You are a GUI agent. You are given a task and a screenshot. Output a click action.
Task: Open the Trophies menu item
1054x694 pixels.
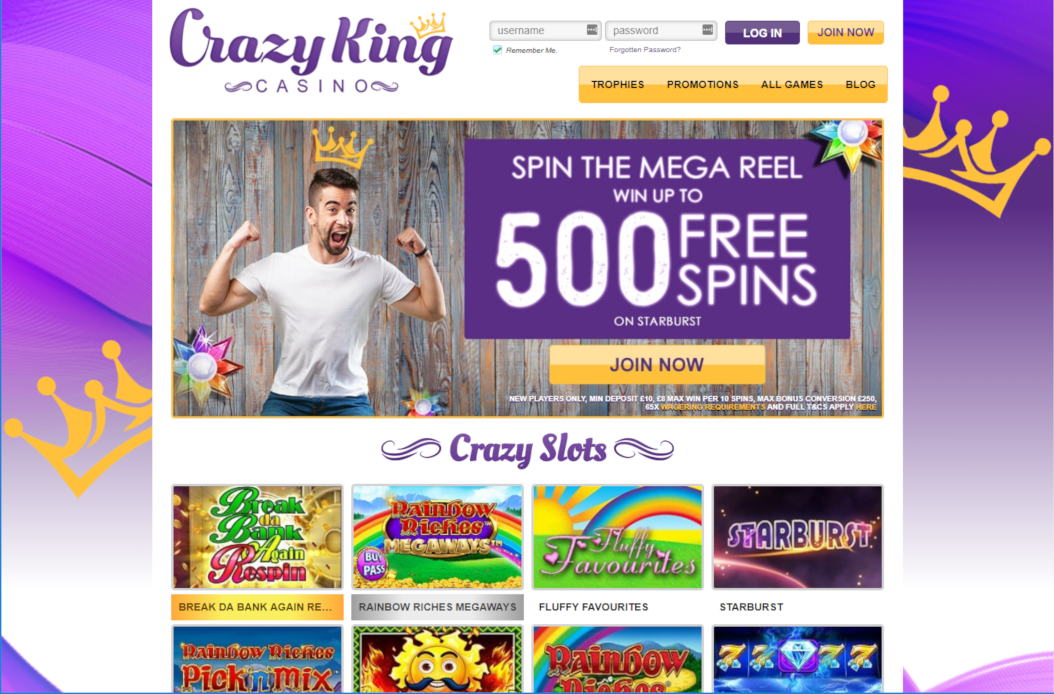pos(617,85)
